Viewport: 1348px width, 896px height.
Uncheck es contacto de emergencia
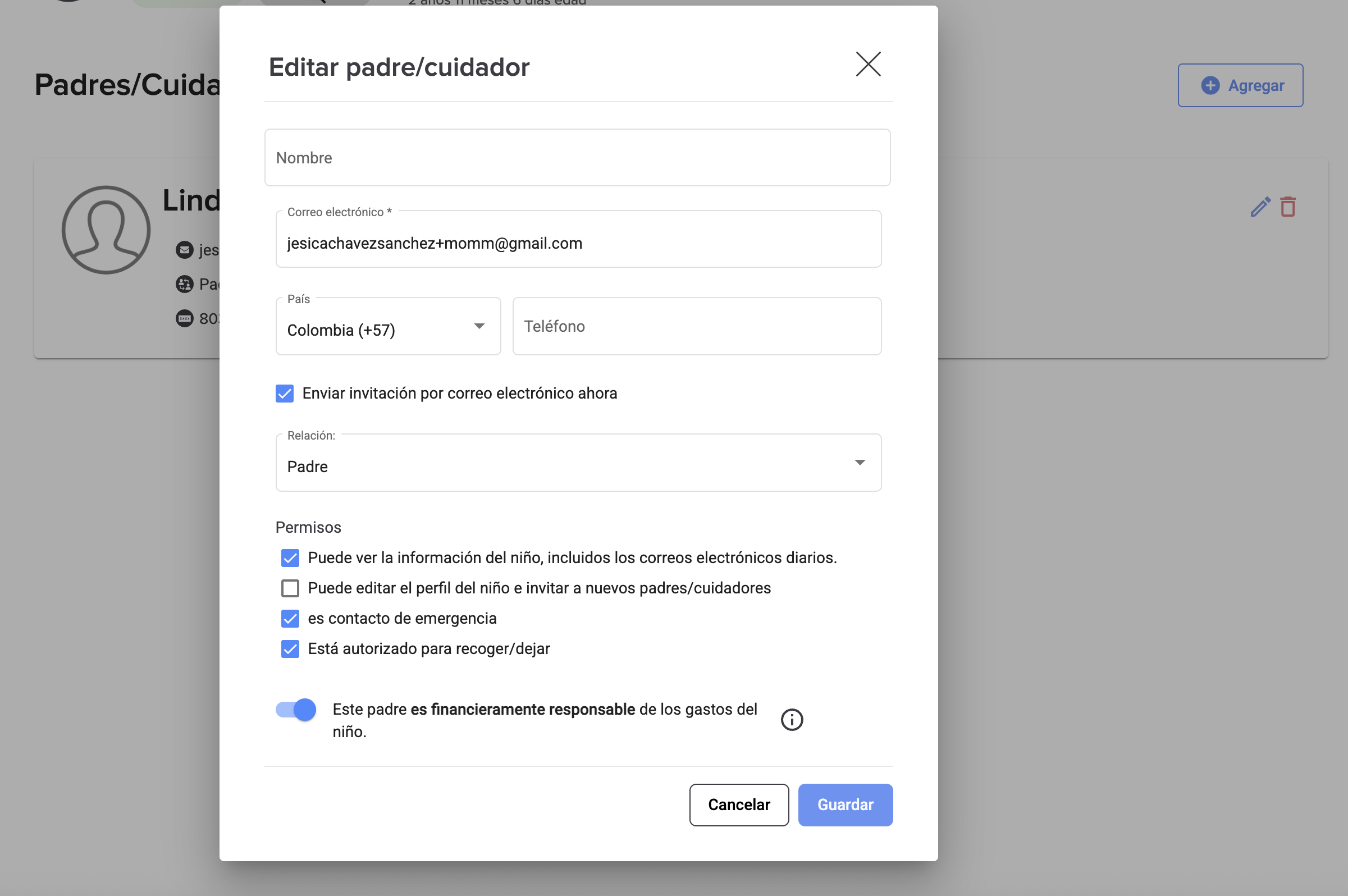[290, 618]
